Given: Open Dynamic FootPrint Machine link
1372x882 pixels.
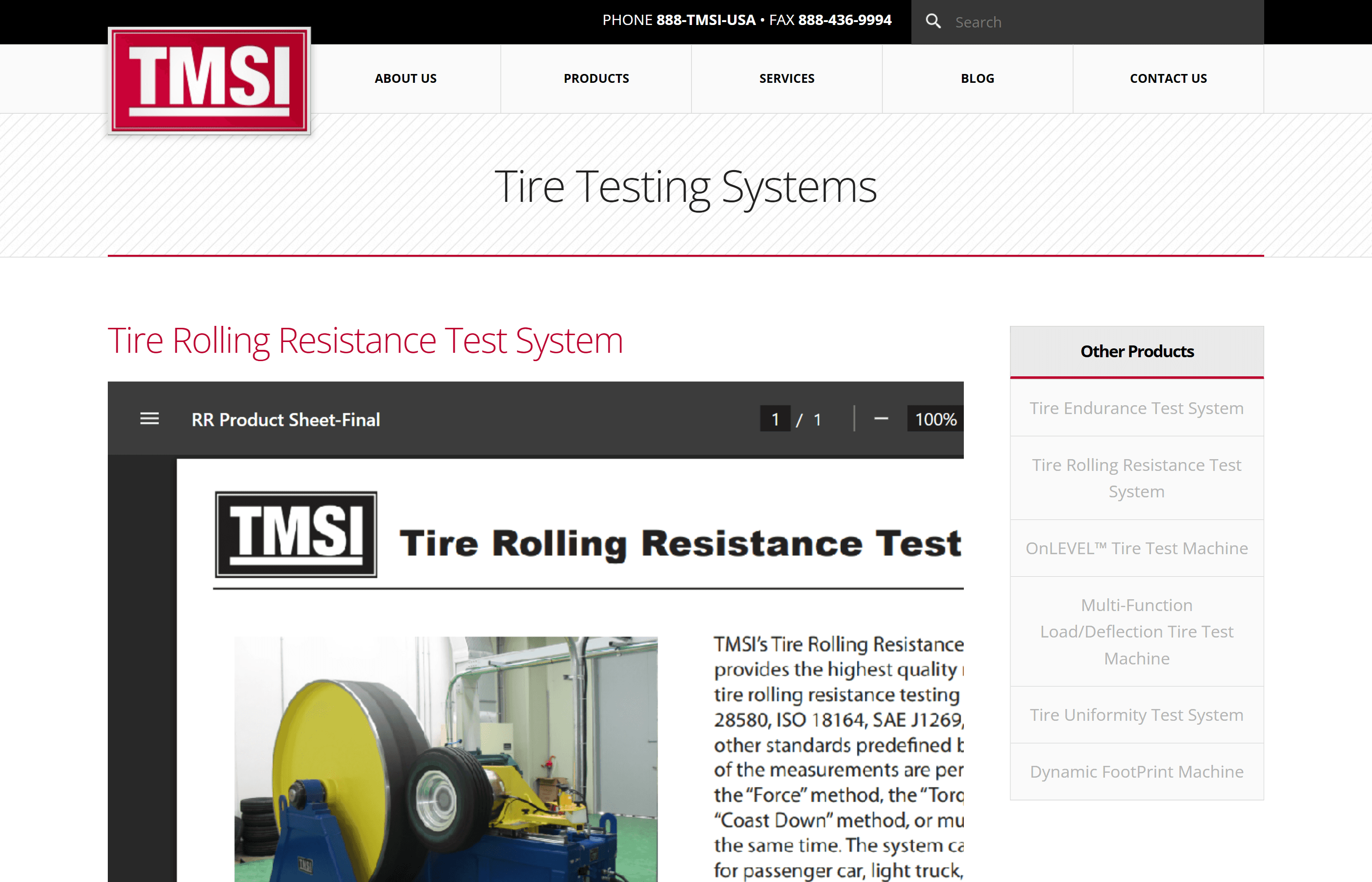Looking at the screenshot, I should (1136, 771).
